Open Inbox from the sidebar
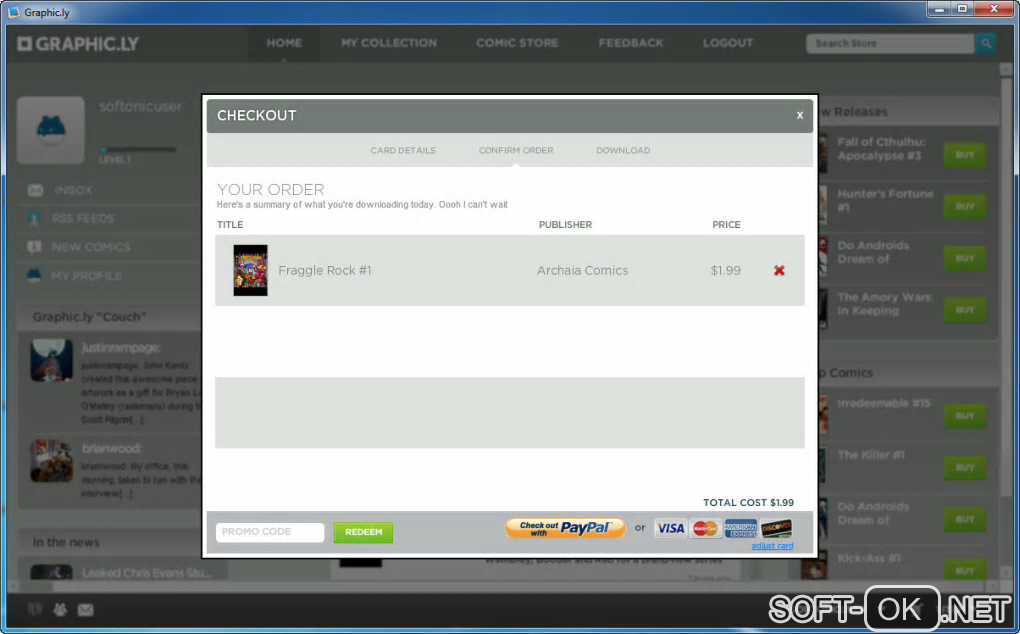Viewport: 1020px width, 634px height. (x=74, y=191)
